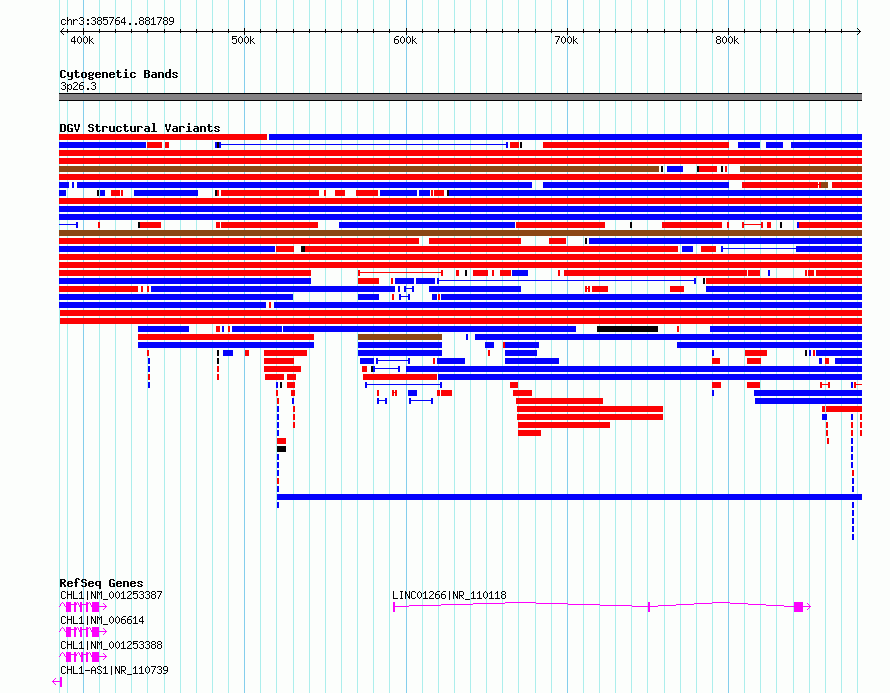Click the 400k scale label

[x=82, y=40]
